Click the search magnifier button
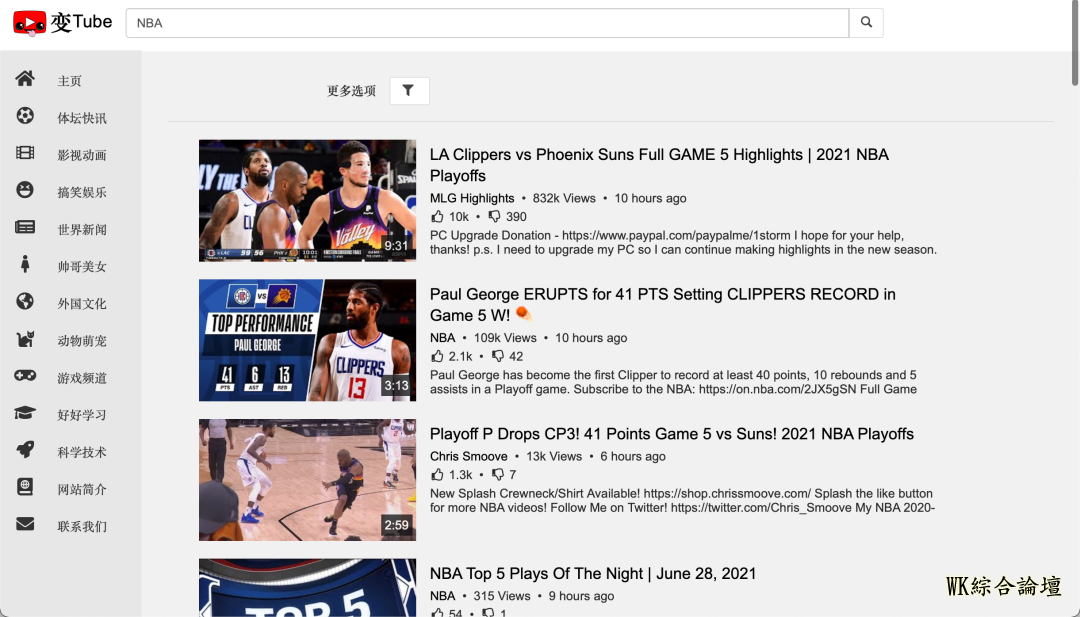Image resolution: width=1080 pixels, height=617 pixels. coord(866,23)
